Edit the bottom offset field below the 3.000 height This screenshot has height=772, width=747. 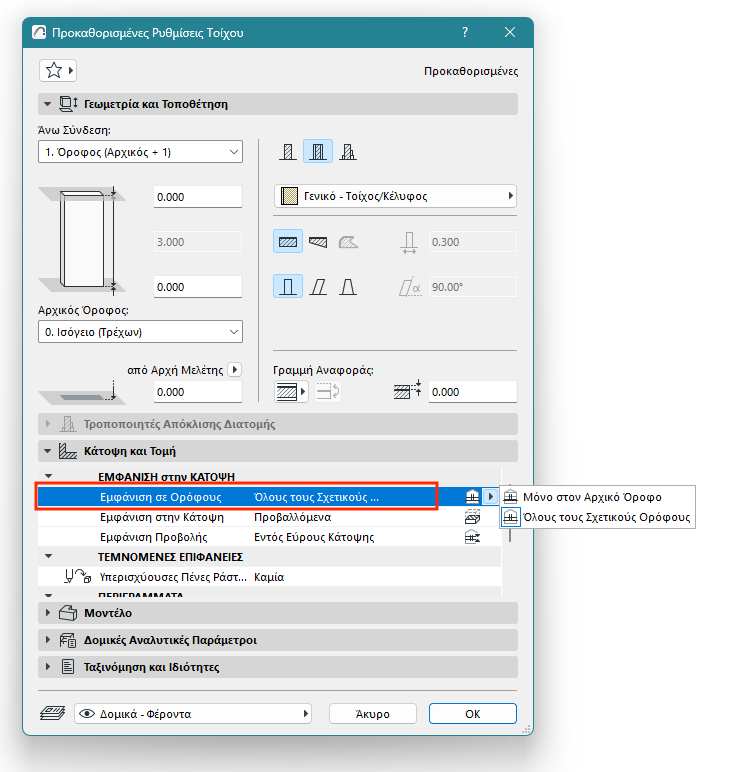coord(198,287)
